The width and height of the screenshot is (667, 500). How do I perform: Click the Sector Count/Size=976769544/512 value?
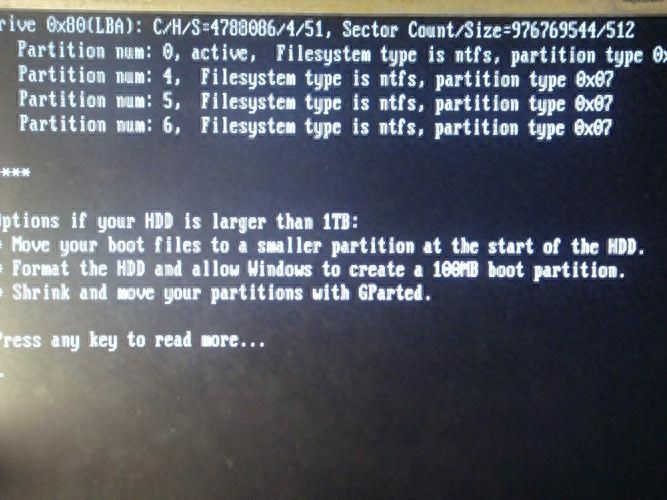[x=488, y=30]
